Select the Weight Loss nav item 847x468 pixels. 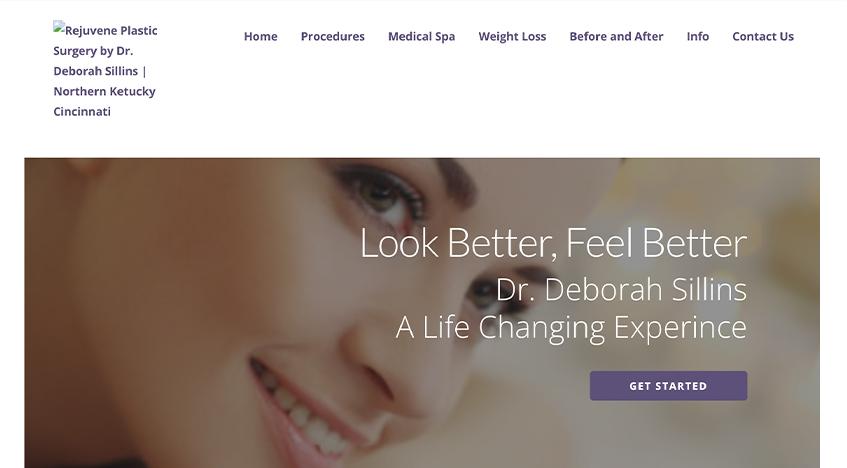click(512, 36)
